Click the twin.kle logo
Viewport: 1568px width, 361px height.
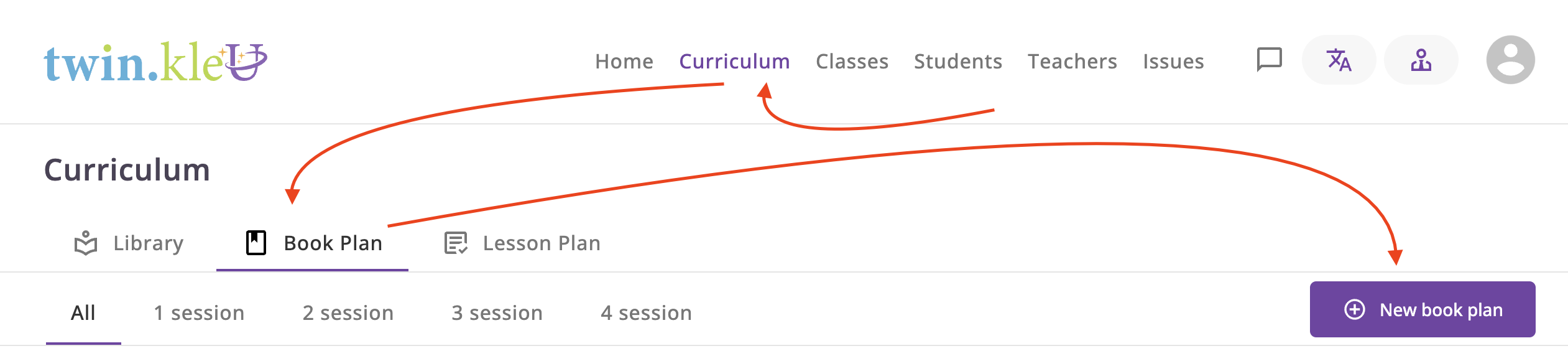pyautogui.click(x=155, y=62)
